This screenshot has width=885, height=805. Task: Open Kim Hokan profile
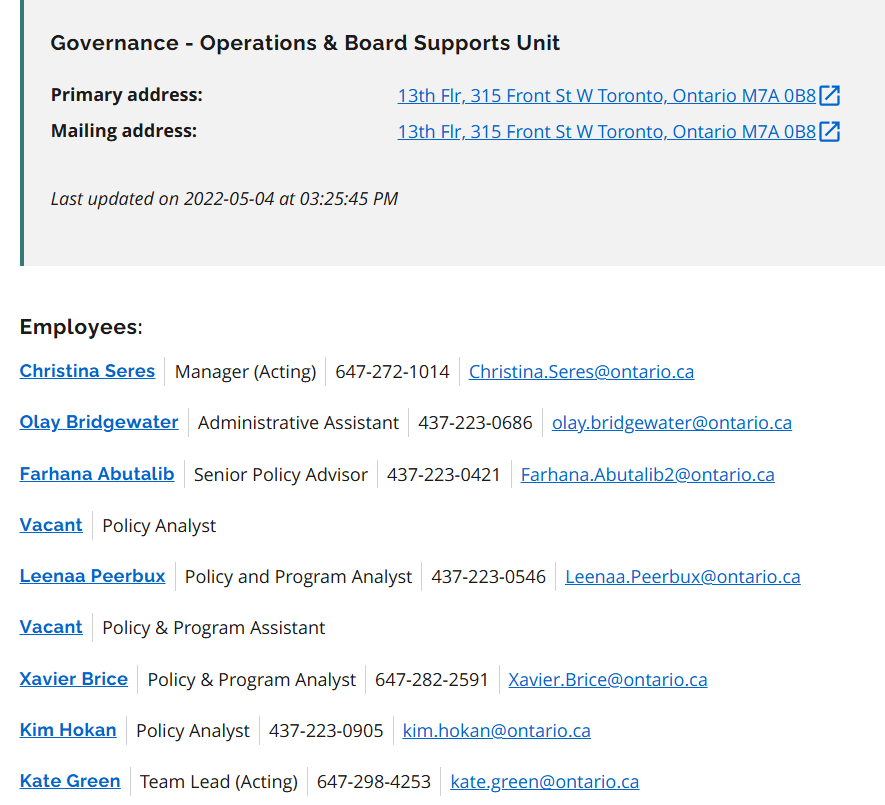[68, 730]
